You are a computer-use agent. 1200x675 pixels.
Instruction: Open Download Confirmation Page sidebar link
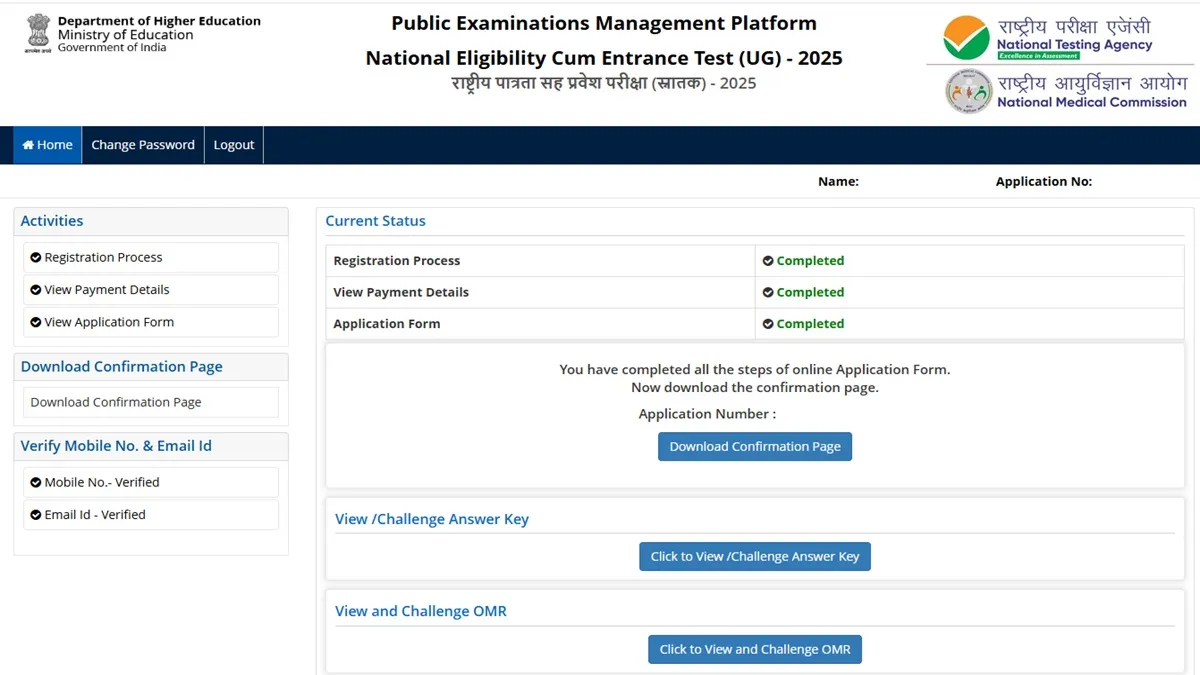click(116, 402)
